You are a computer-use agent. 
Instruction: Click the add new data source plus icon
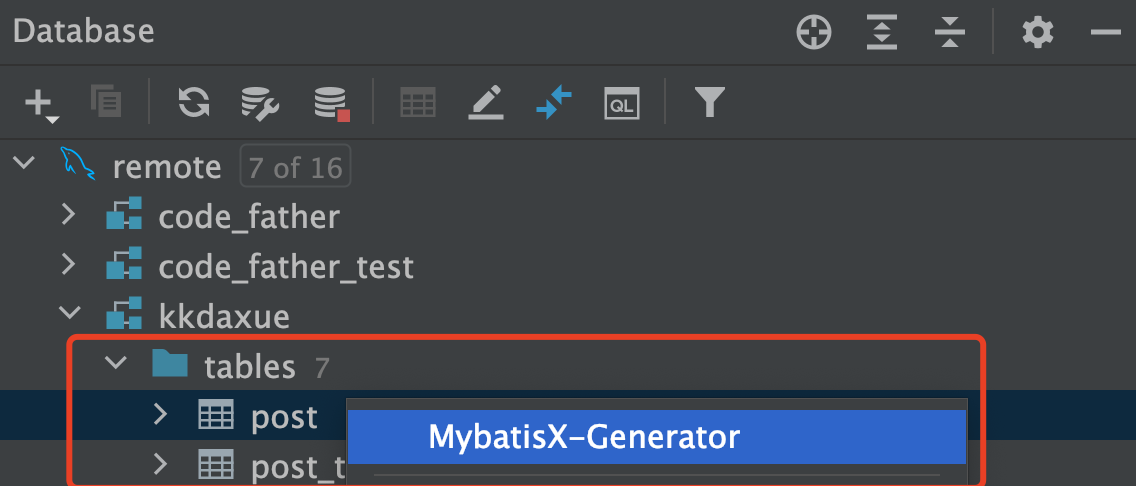click(38, 102)
